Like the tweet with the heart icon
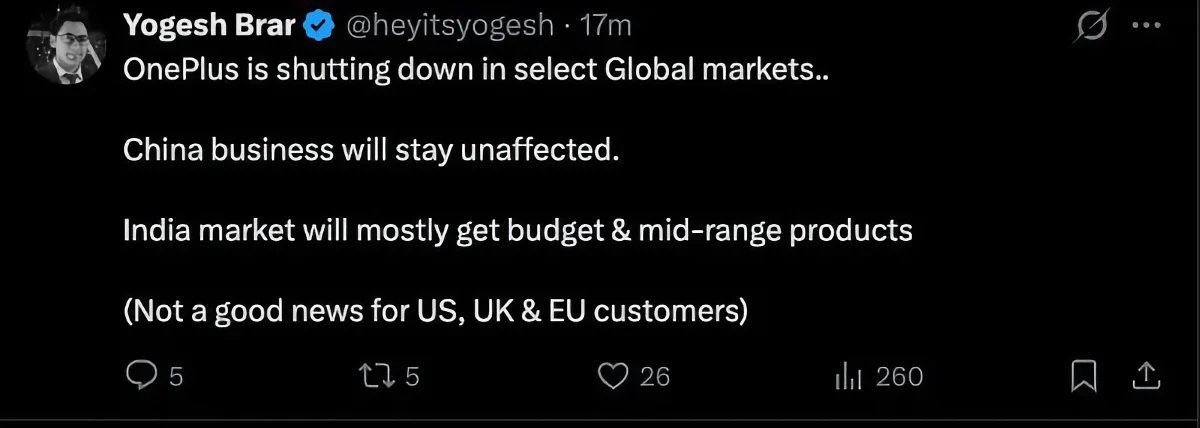The width and height of the screenshot is (1200, 428). [611, 376]
